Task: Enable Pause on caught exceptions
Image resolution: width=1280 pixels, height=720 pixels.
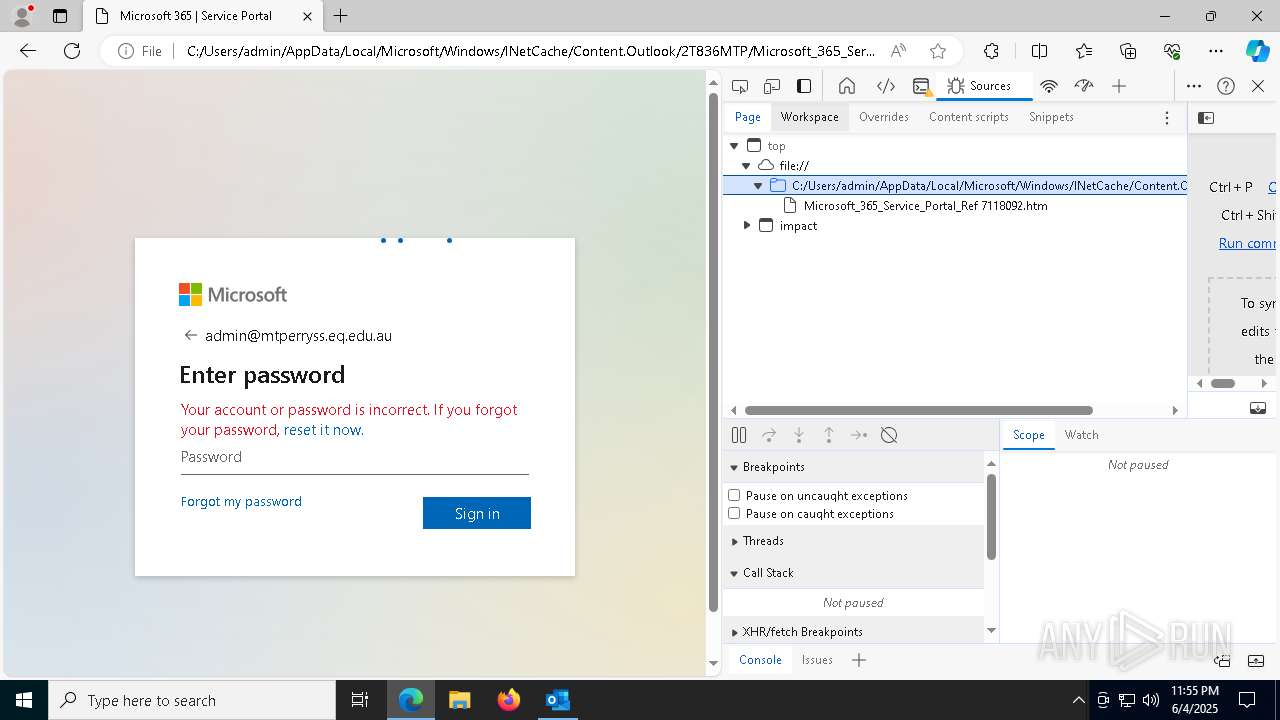Action: coord(734,513)
